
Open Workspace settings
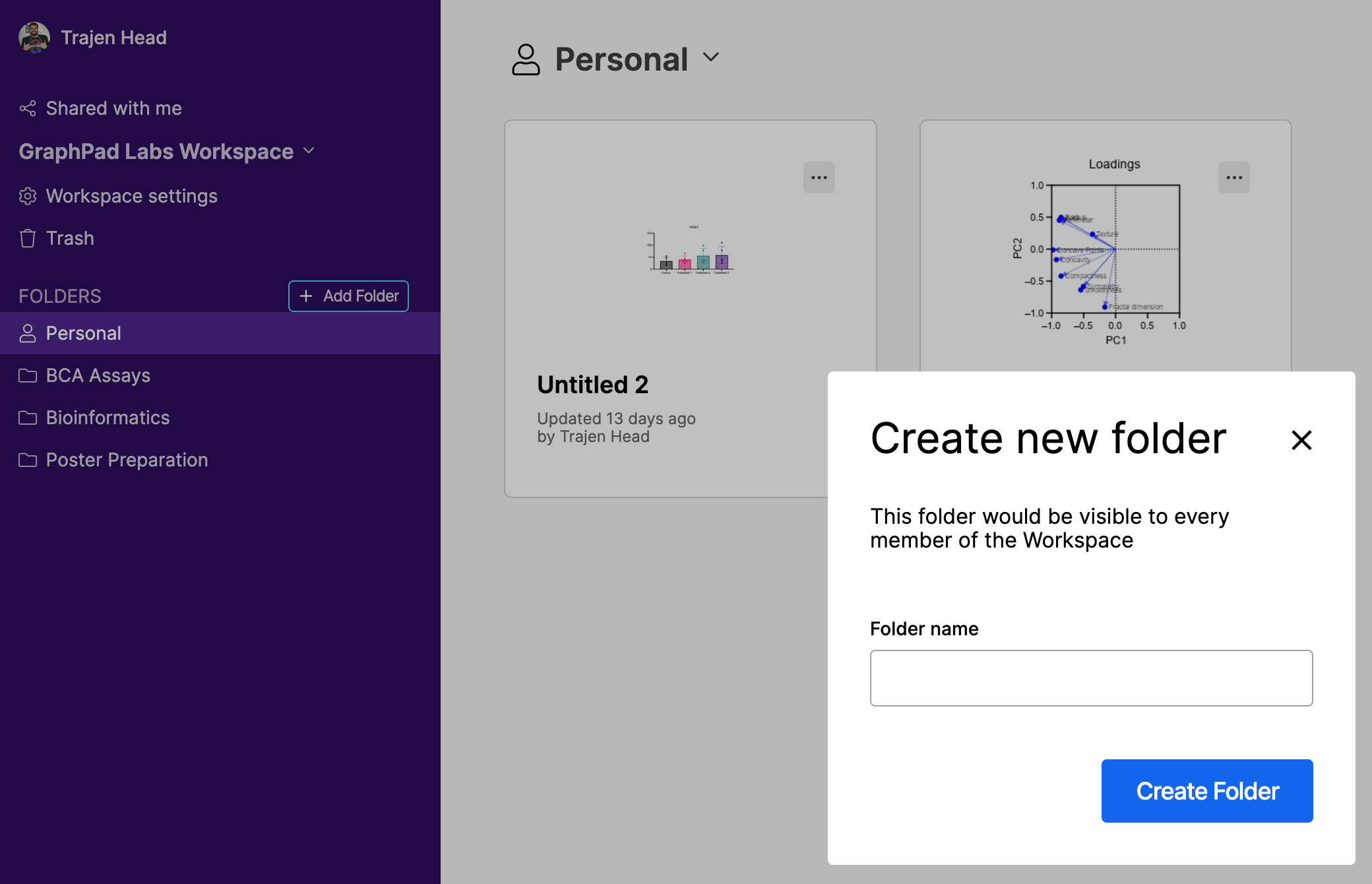(x=131, y=196)
